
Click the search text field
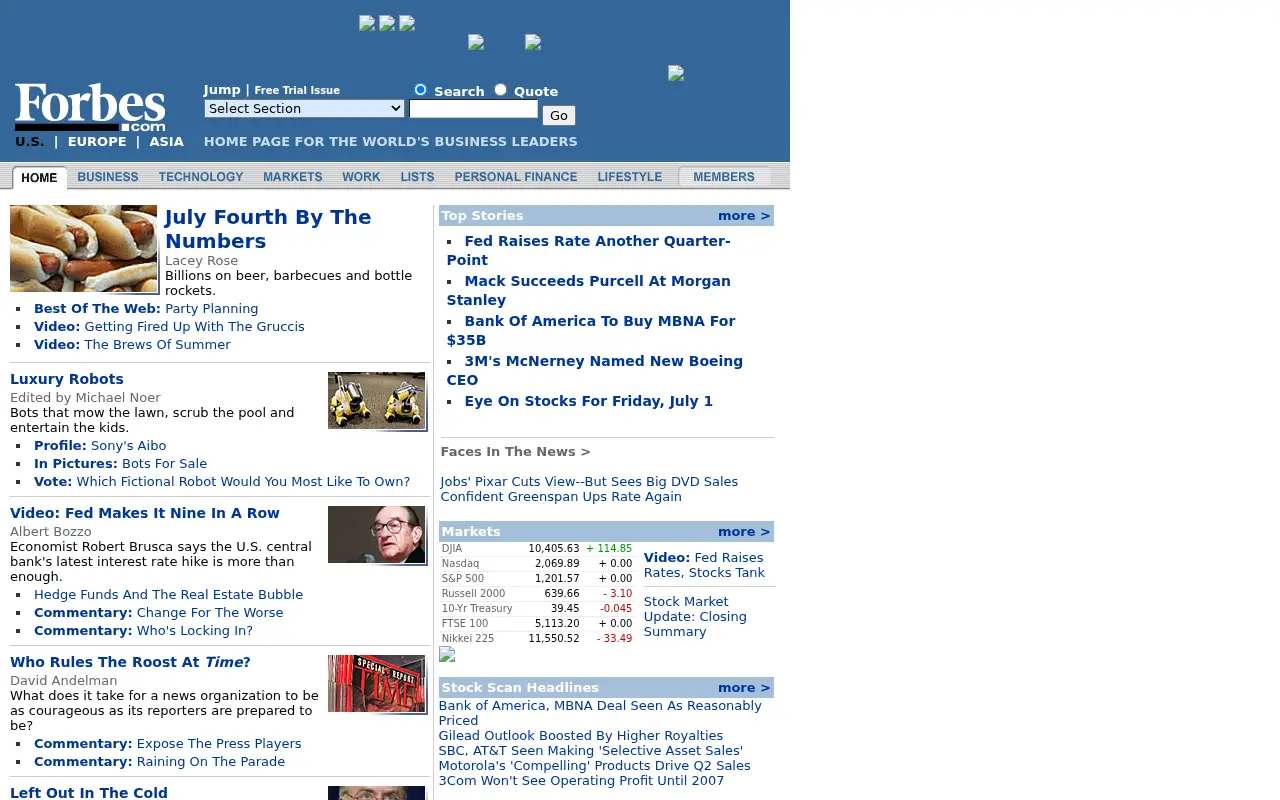[x=473, y=109]
